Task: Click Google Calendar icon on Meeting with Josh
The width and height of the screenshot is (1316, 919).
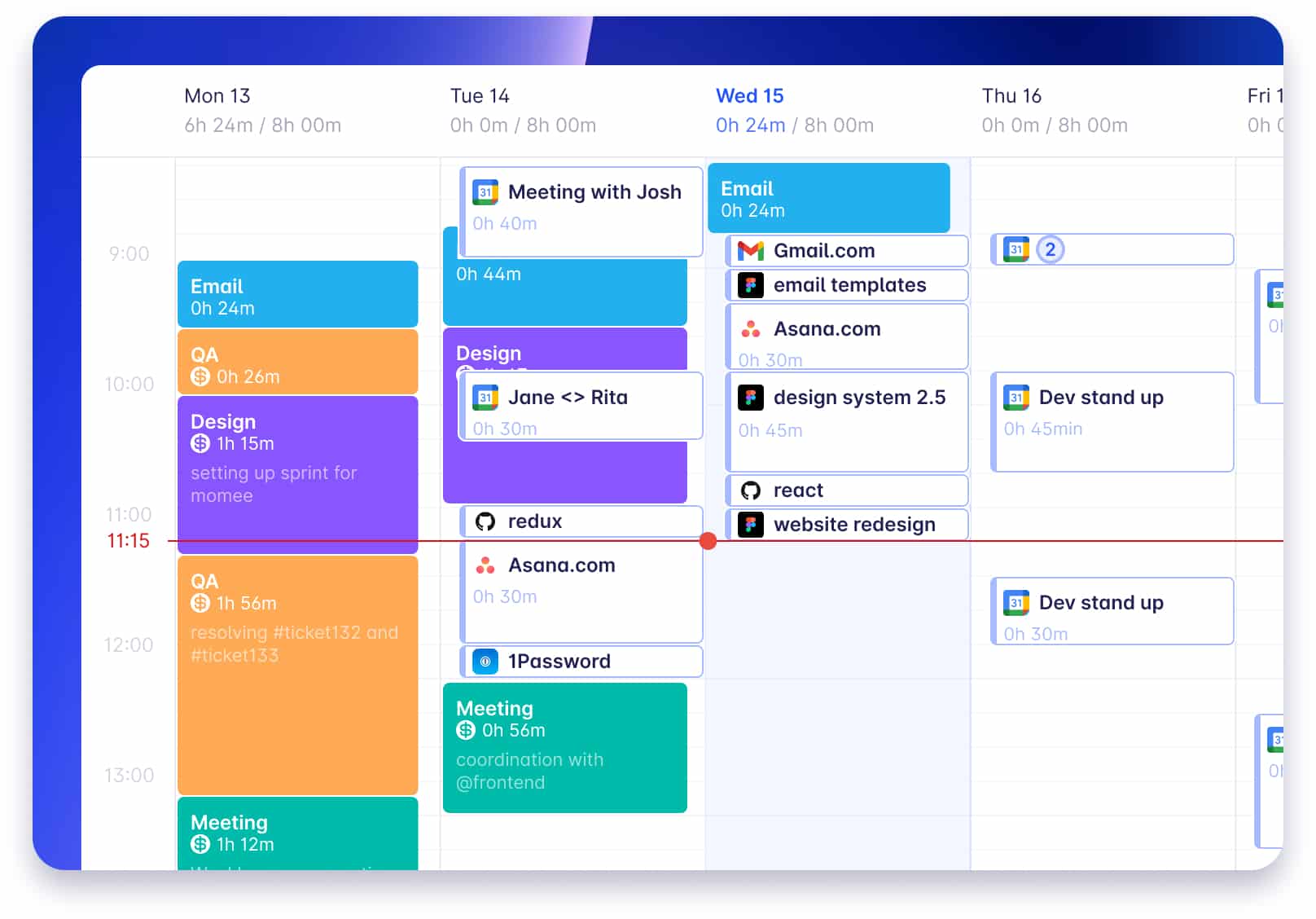Action: [485, 192]
